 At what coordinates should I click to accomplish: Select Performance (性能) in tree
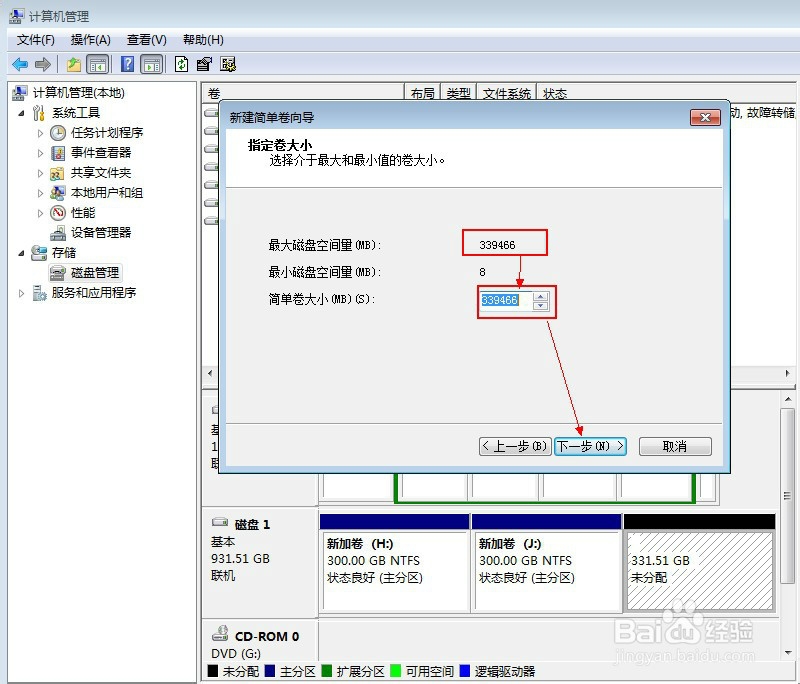83,213
